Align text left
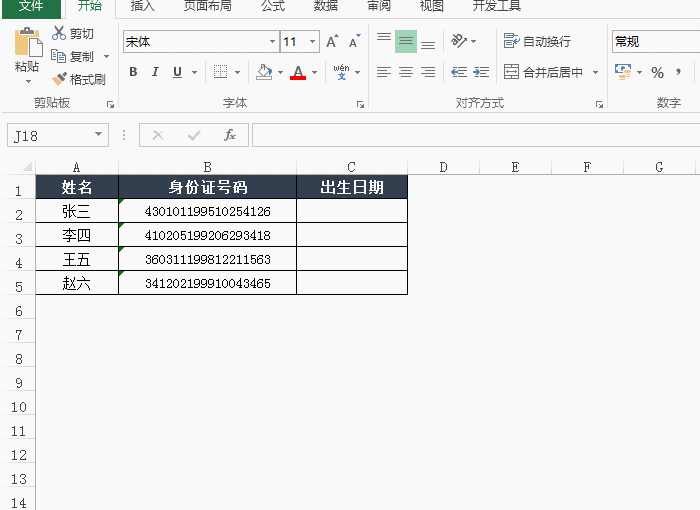Screen dimensions: 700x510 [383, 72]
